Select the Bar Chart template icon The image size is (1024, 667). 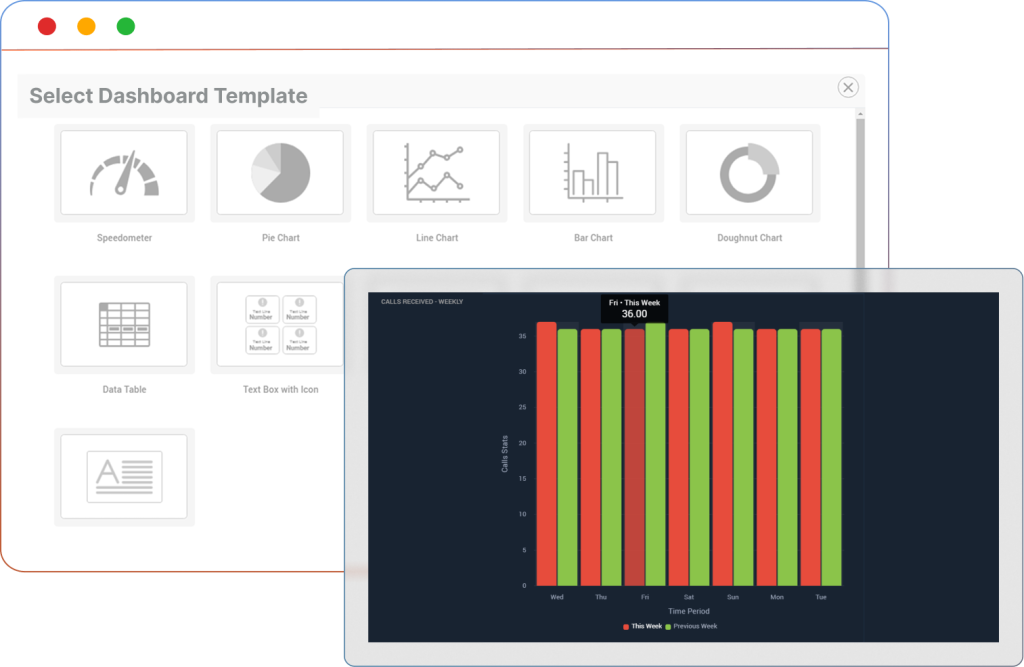(592, 173)
